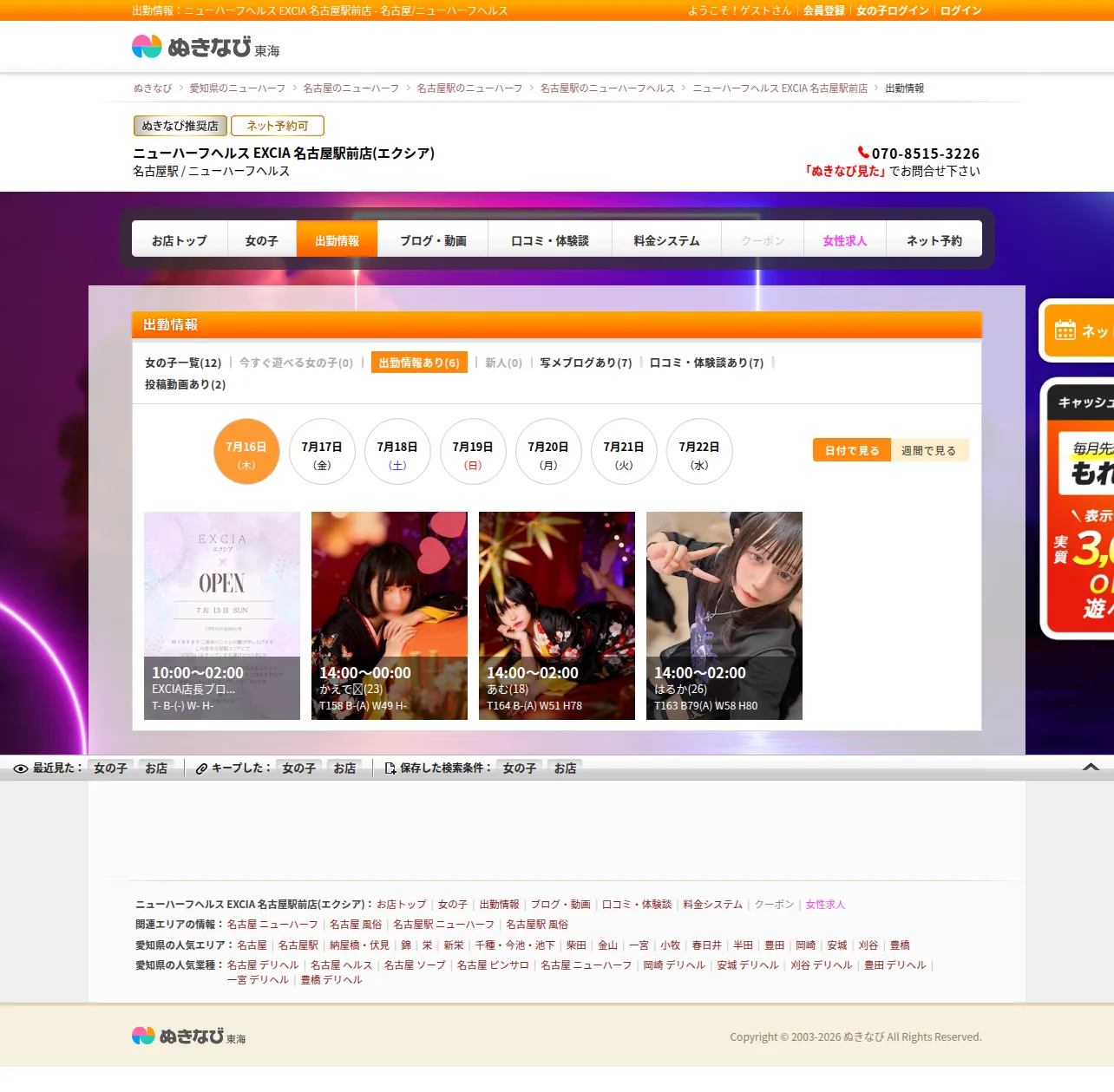Image resolution: width=1114 pixels, height=1092 pixels.
Task: Open the 料金システム tab
Action: point(666,240)
